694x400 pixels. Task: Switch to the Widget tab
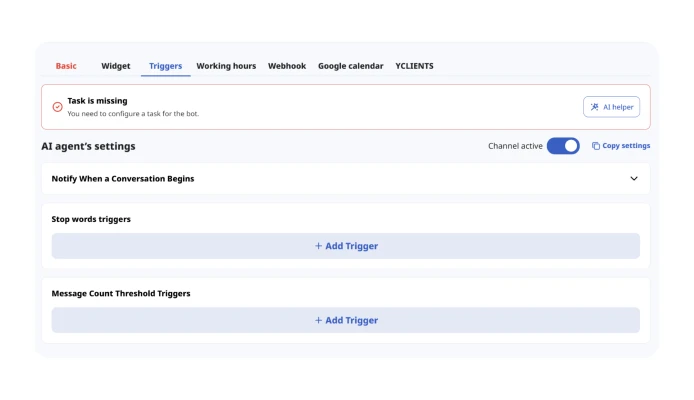[115, 66]
